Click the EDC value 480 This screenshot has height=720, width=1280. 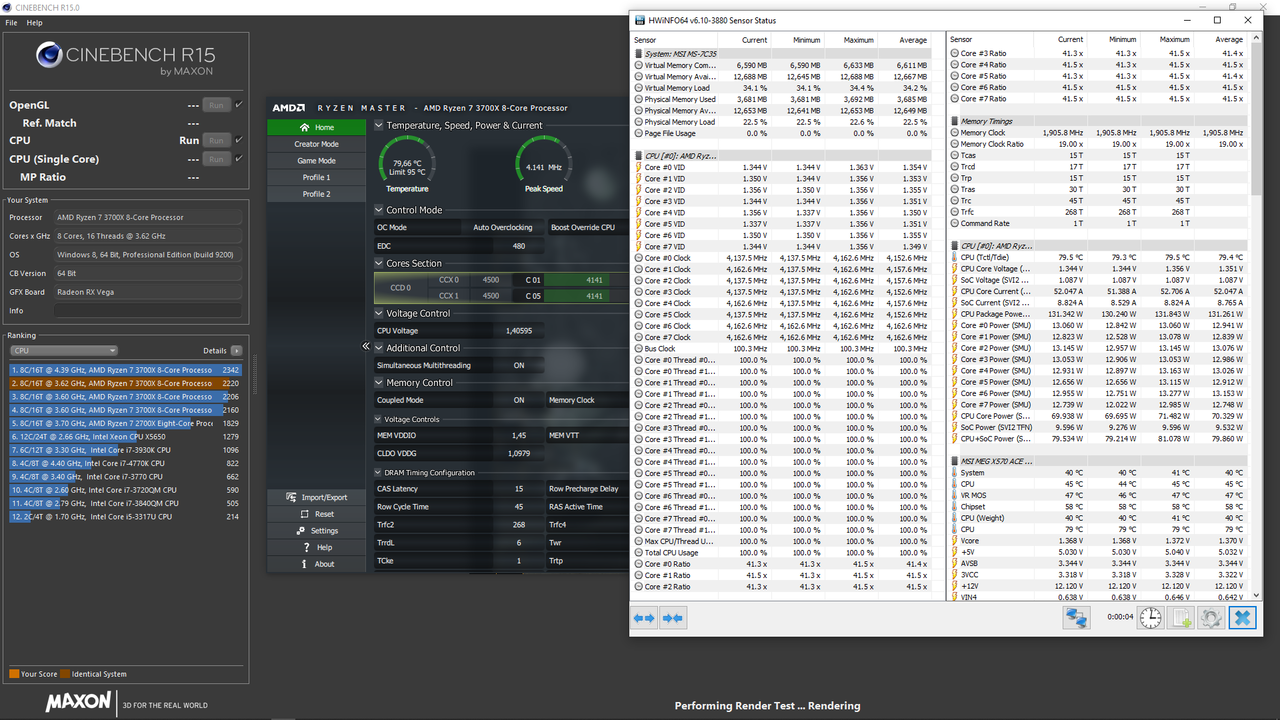pos(519,246)
